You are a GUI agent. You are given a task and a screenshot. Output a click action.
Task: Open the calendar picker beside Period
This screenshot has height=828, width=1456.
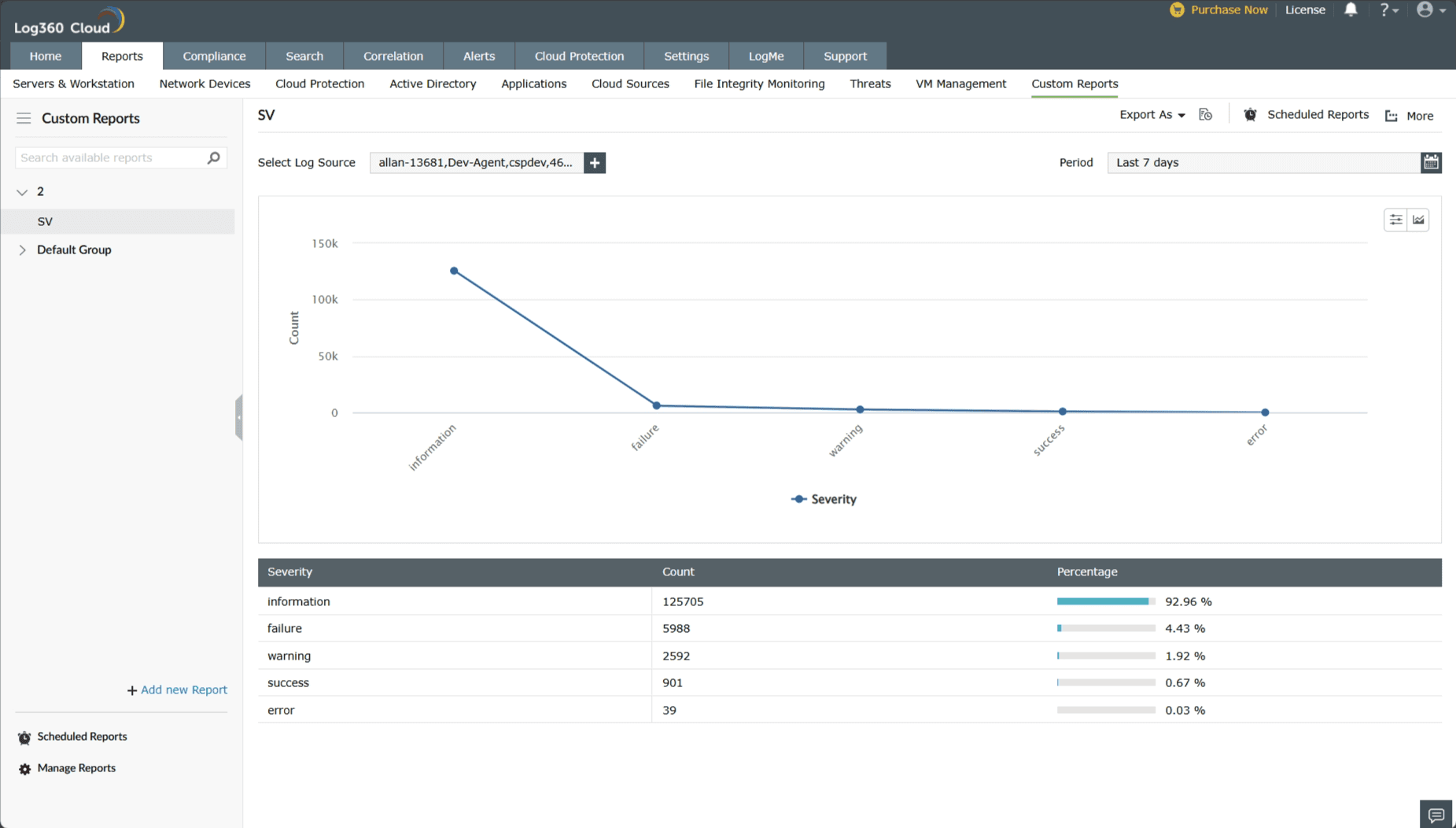(x=1432, y=162)
